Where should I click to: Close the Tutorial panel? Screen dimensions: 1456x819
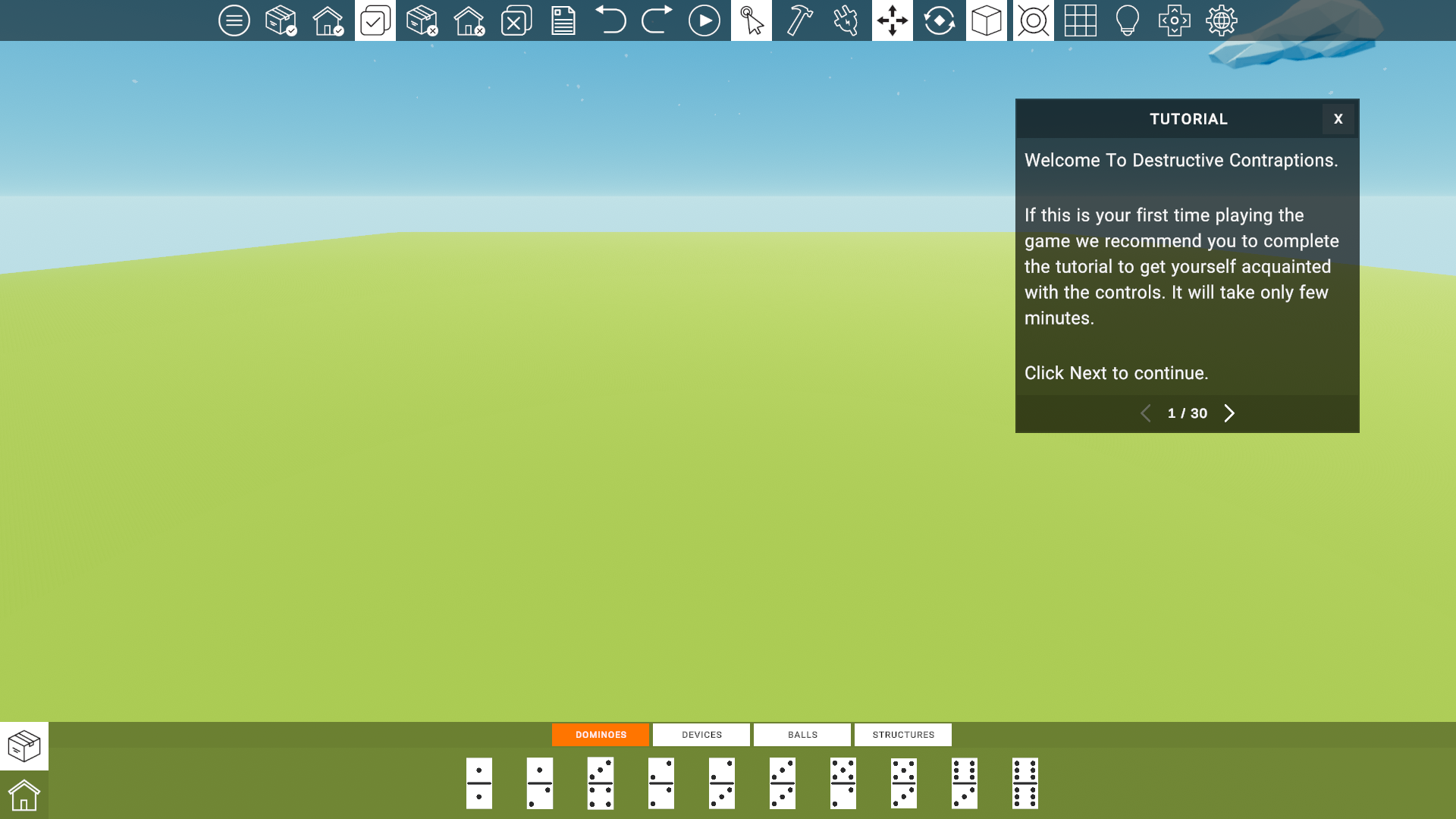(x=1338, y=119)
